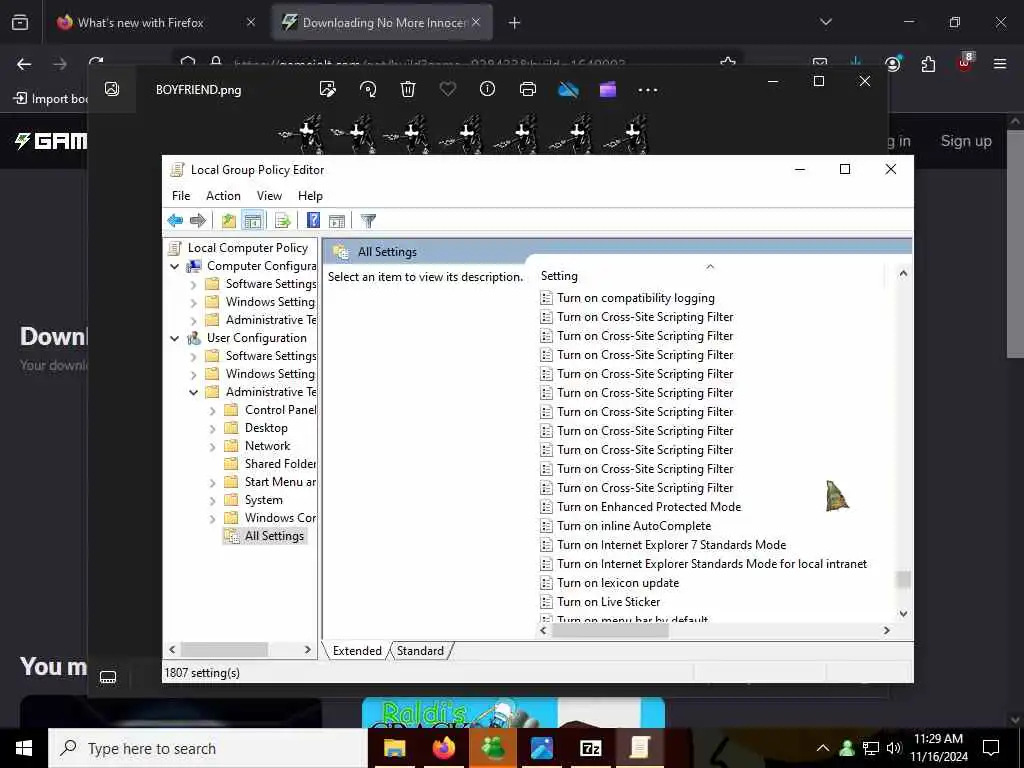This screenshot has width=1024, height=768.
Task: Expand the Desktop folder node
Action: pyautogui.click(x=212, y=429)
